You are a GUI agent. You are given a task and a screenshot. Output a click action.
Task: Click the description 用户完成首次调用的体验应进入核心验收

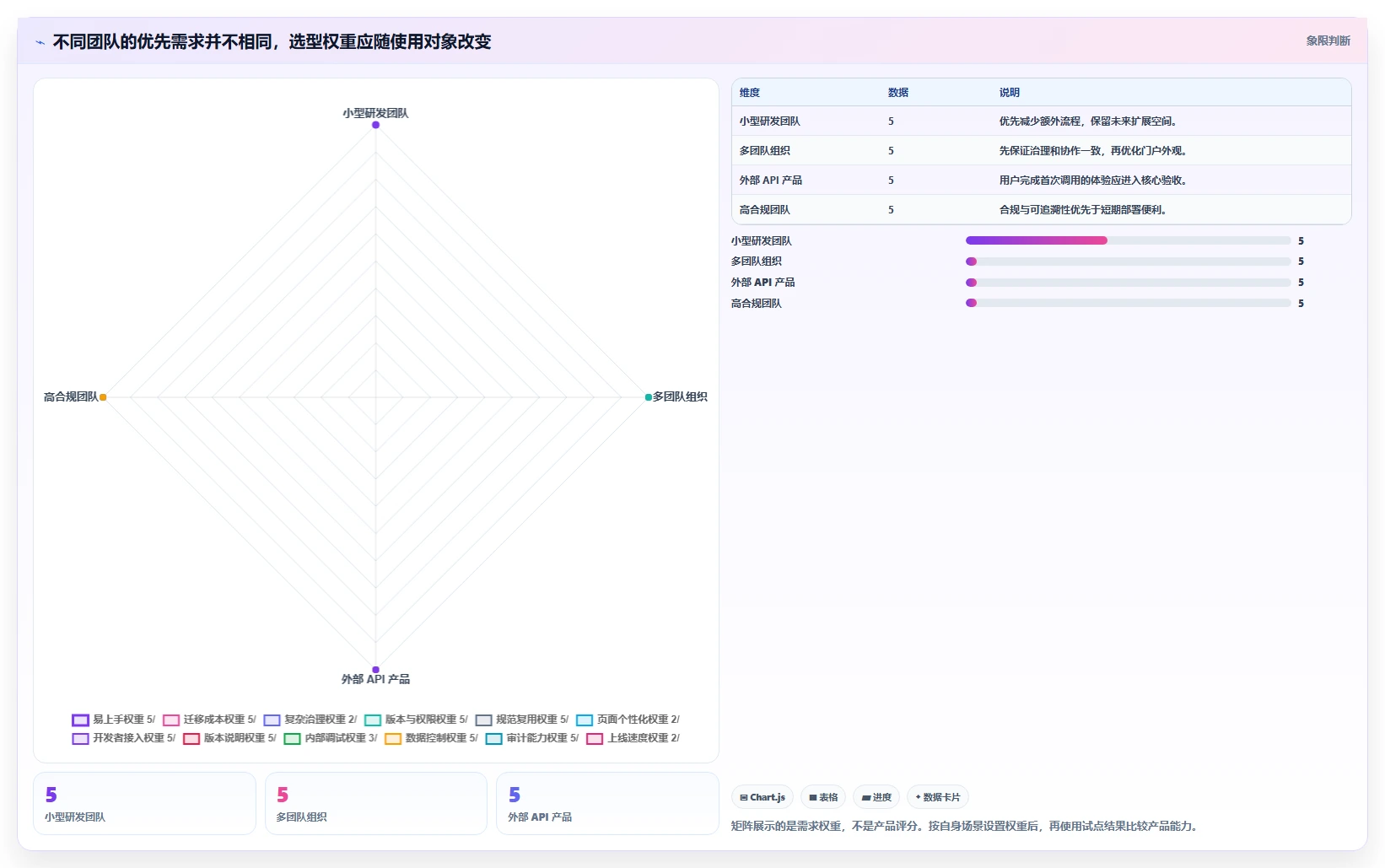click(x=1094, y=181)
